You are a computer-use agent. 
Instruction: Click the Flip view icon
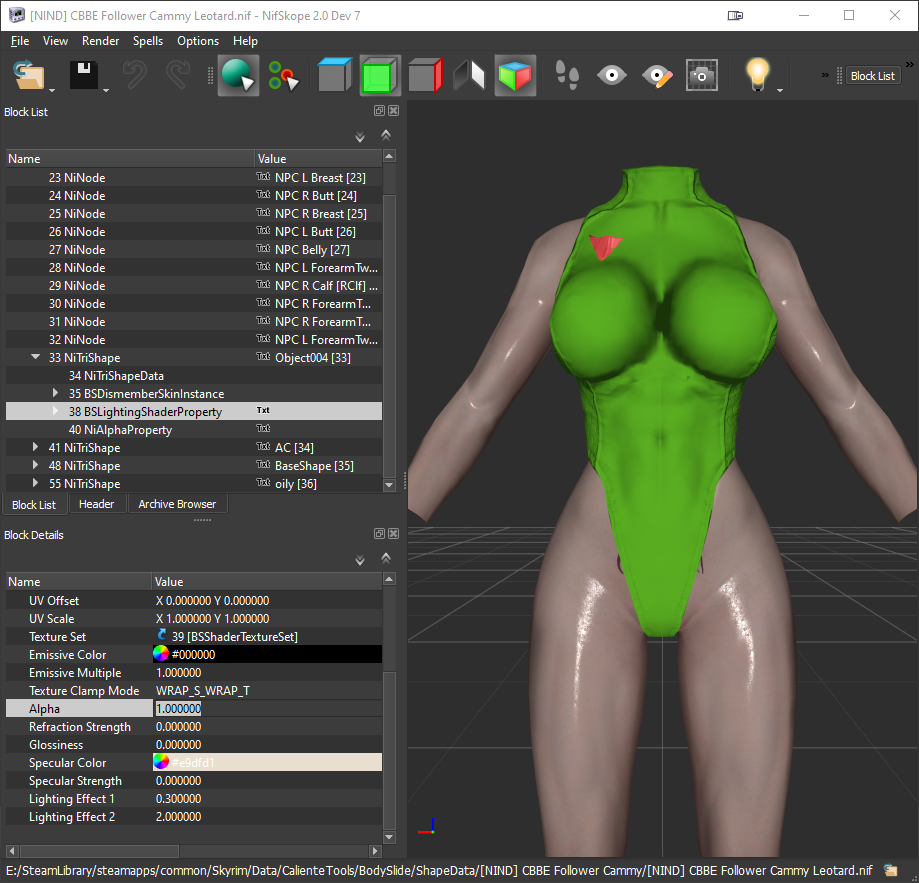[x=469, y=75]
